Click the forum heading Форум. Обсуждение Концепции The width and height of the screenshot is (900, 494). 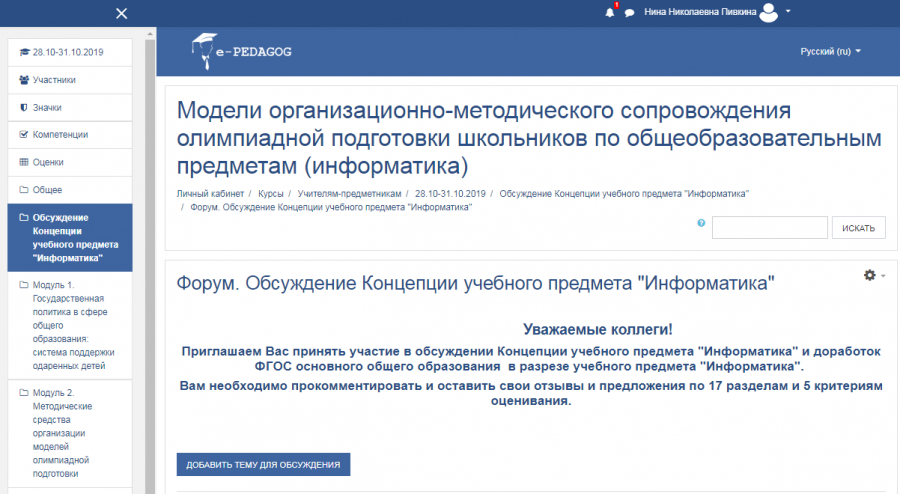475,283
